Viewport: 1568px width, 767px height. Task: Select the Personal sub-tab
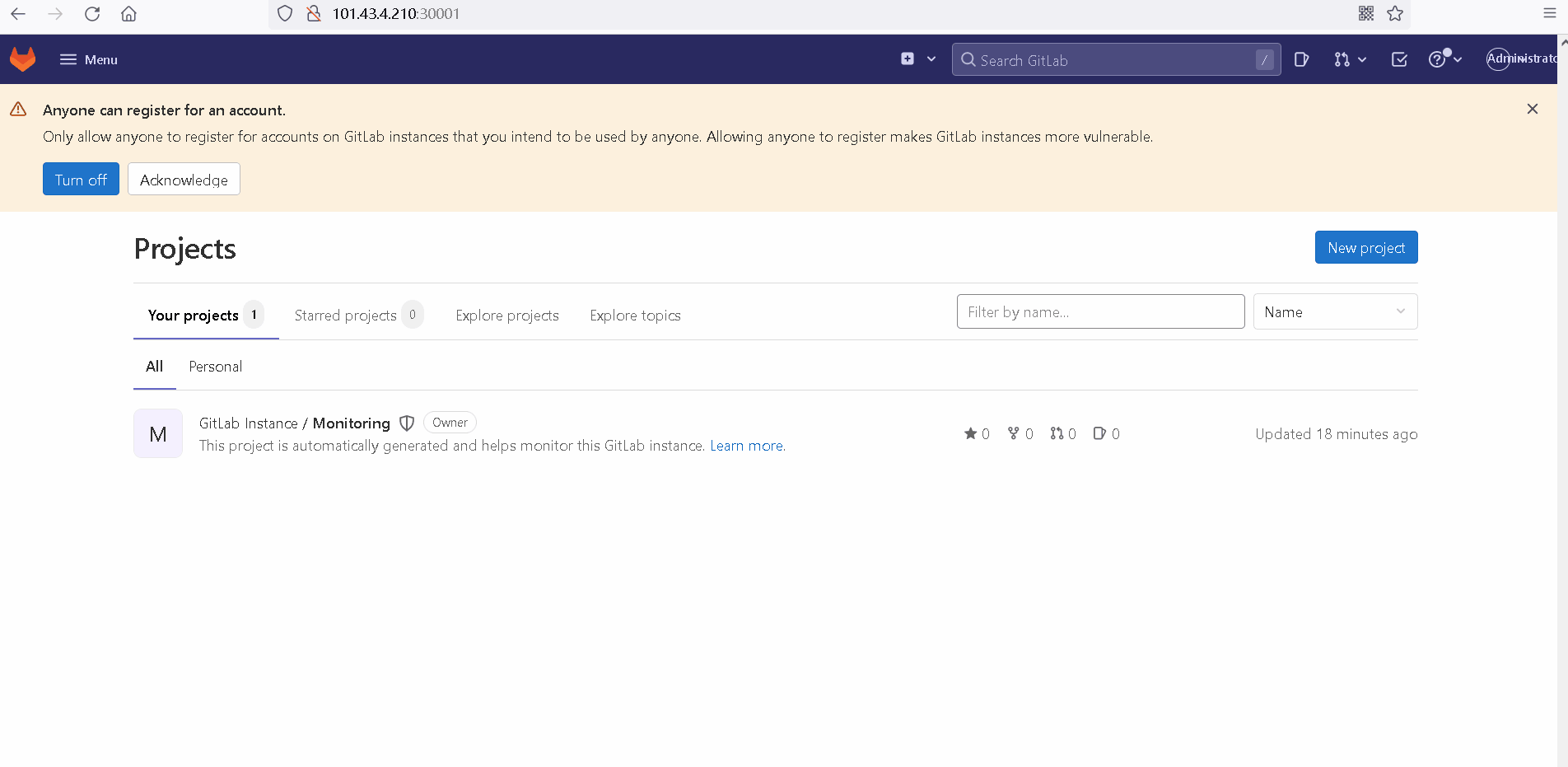[x=216, y=367]
